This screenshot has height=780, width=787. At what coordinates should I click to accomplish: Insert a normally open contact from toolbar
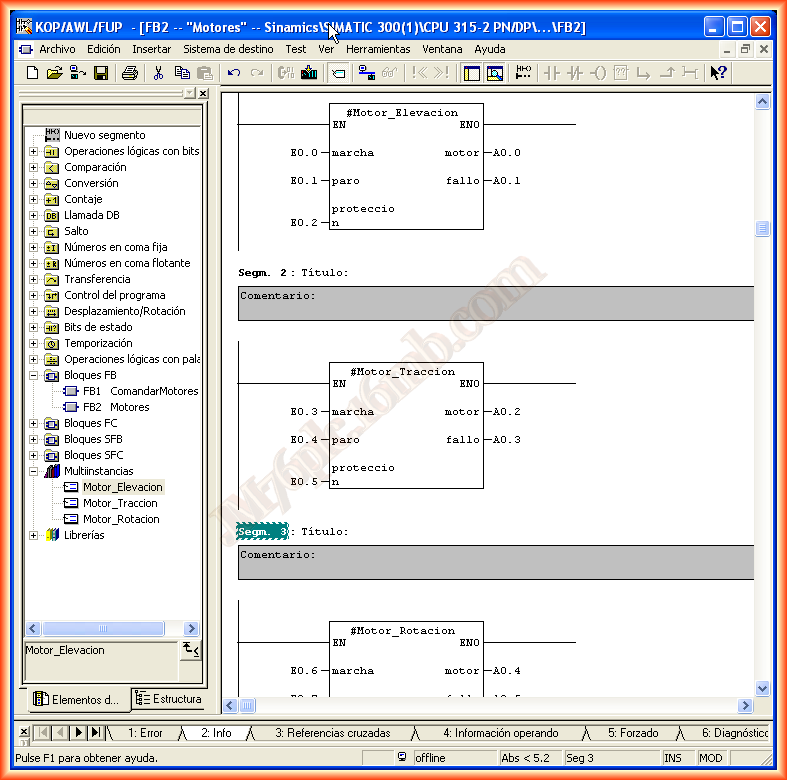[551, 72]
